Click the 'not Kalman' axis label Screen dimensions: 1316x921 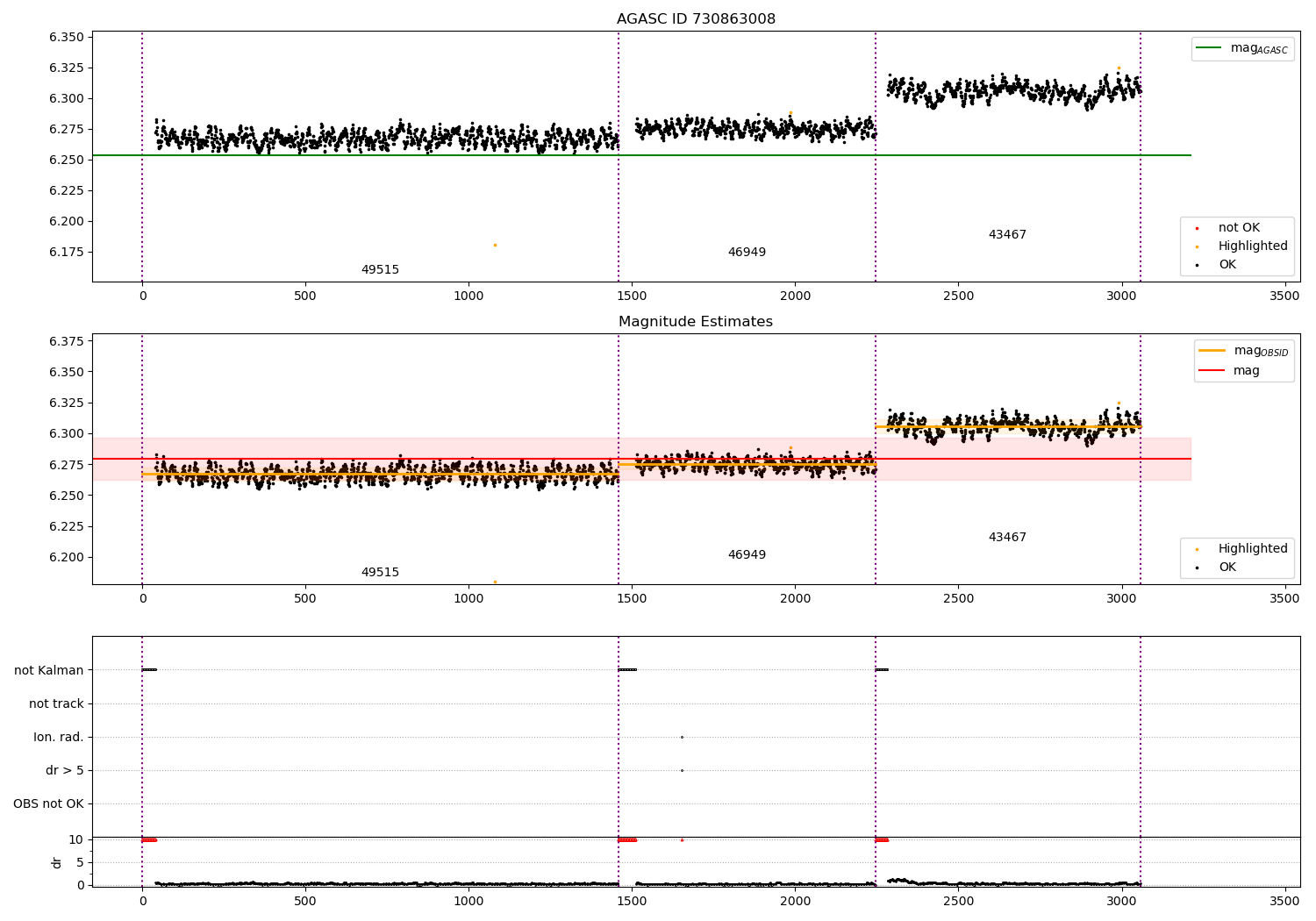coord(49,670)
